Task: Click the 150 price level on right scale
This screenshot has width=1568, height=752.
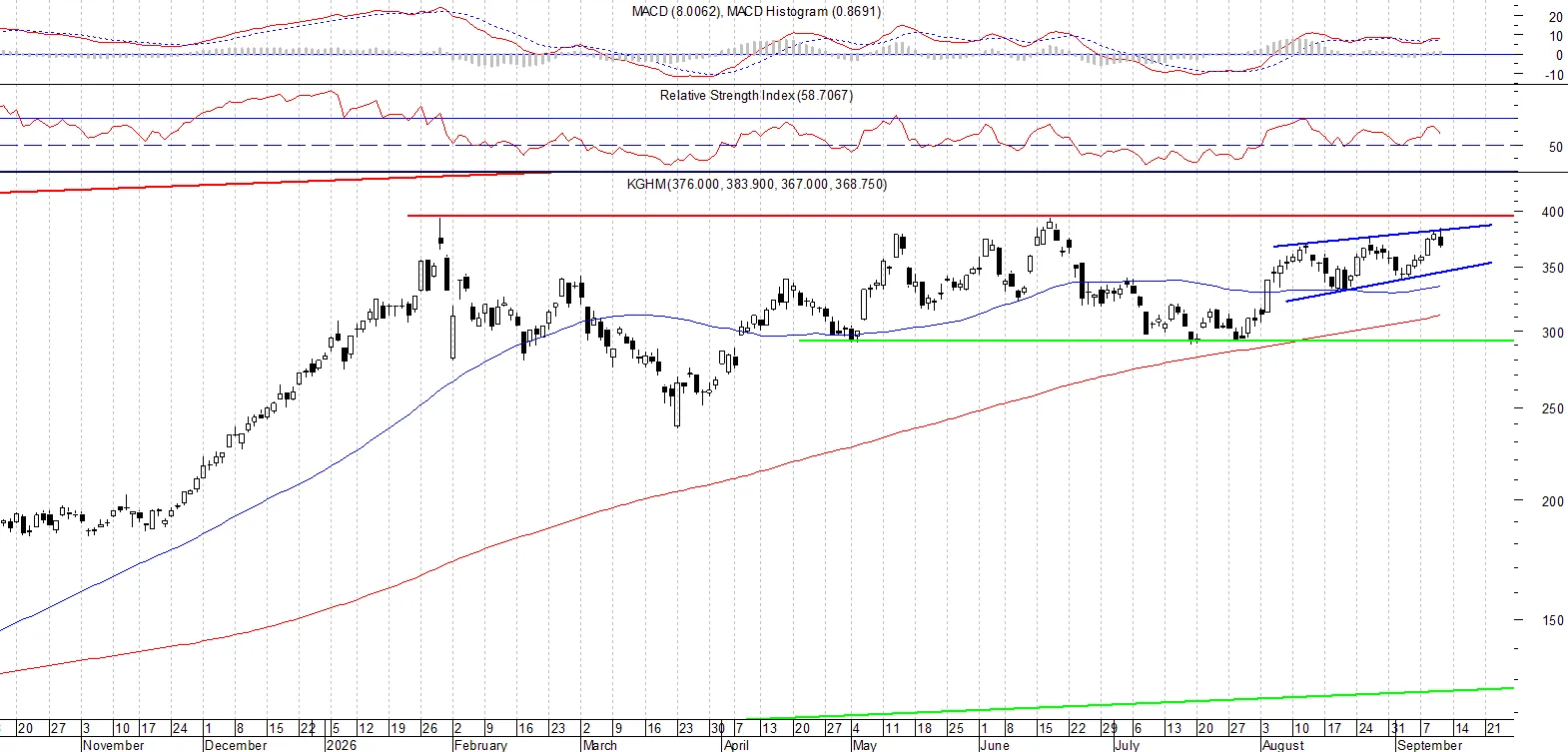Action: 1553,620
